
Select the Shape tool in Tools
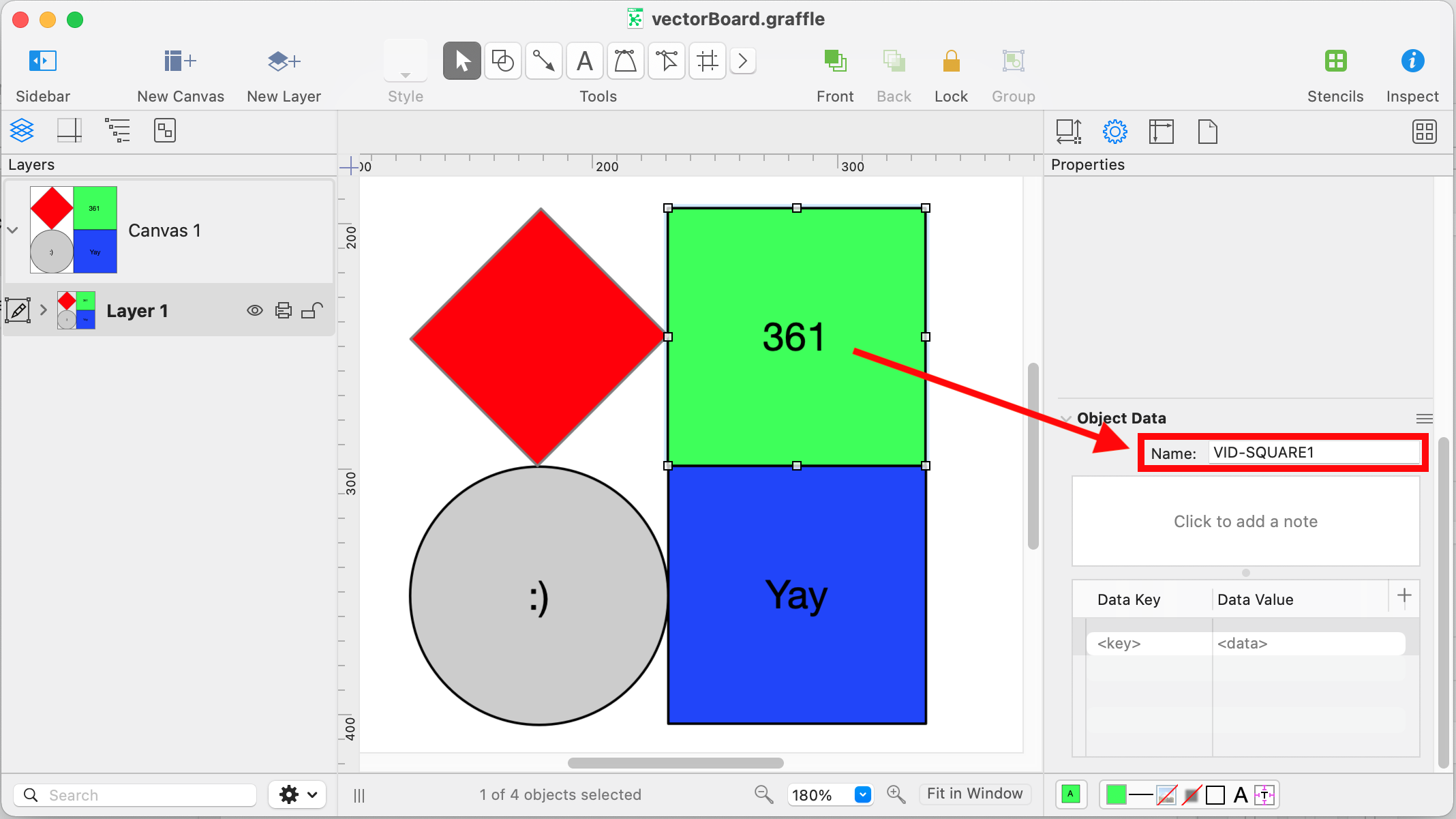(x=502, y=61)
